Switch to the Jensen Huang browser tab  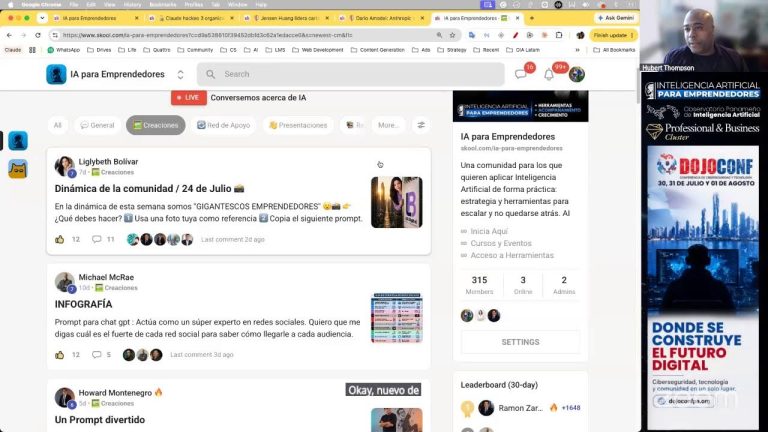(x=288, y=18)
